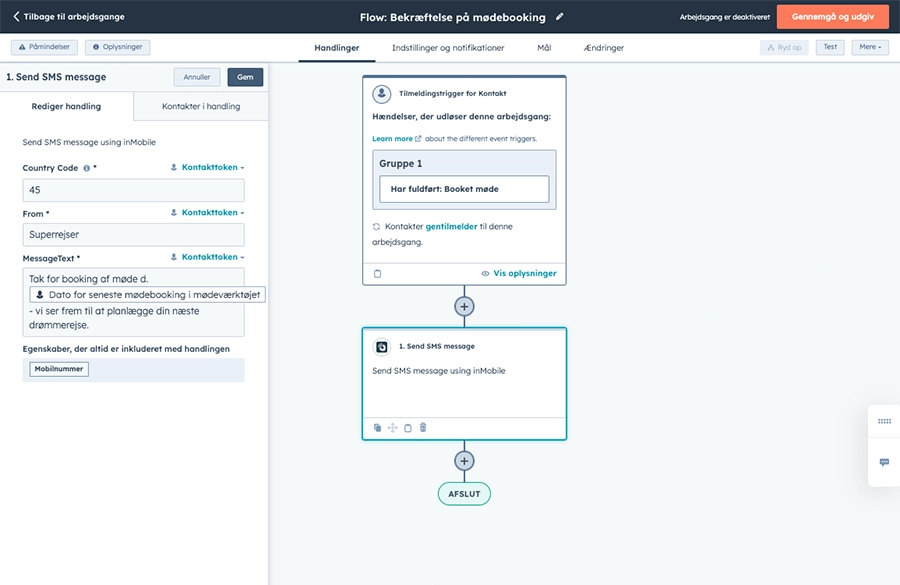Delete the Send SMS action via trash icon
This screenshot has height=585, width=900.
(x=422, y=428)
